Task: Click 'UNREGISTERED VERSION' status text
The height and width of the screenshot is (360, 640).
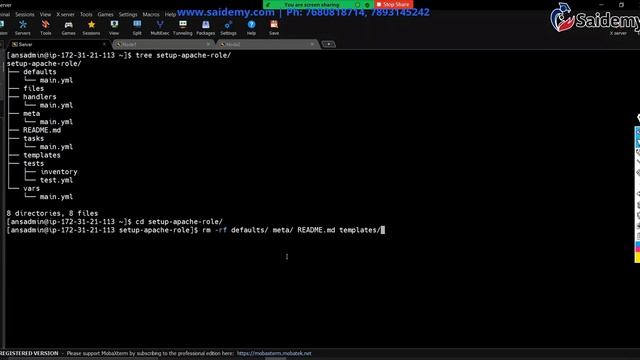Action: [x=29, y=353]
